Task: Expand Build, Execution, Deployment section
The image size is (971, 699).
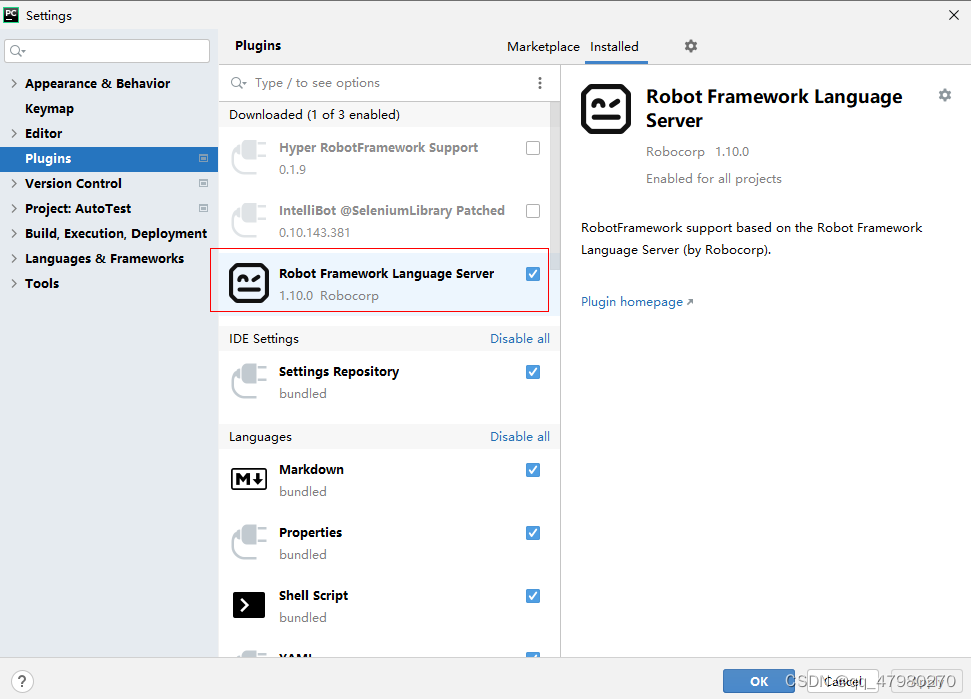Action: pos(14,233)
